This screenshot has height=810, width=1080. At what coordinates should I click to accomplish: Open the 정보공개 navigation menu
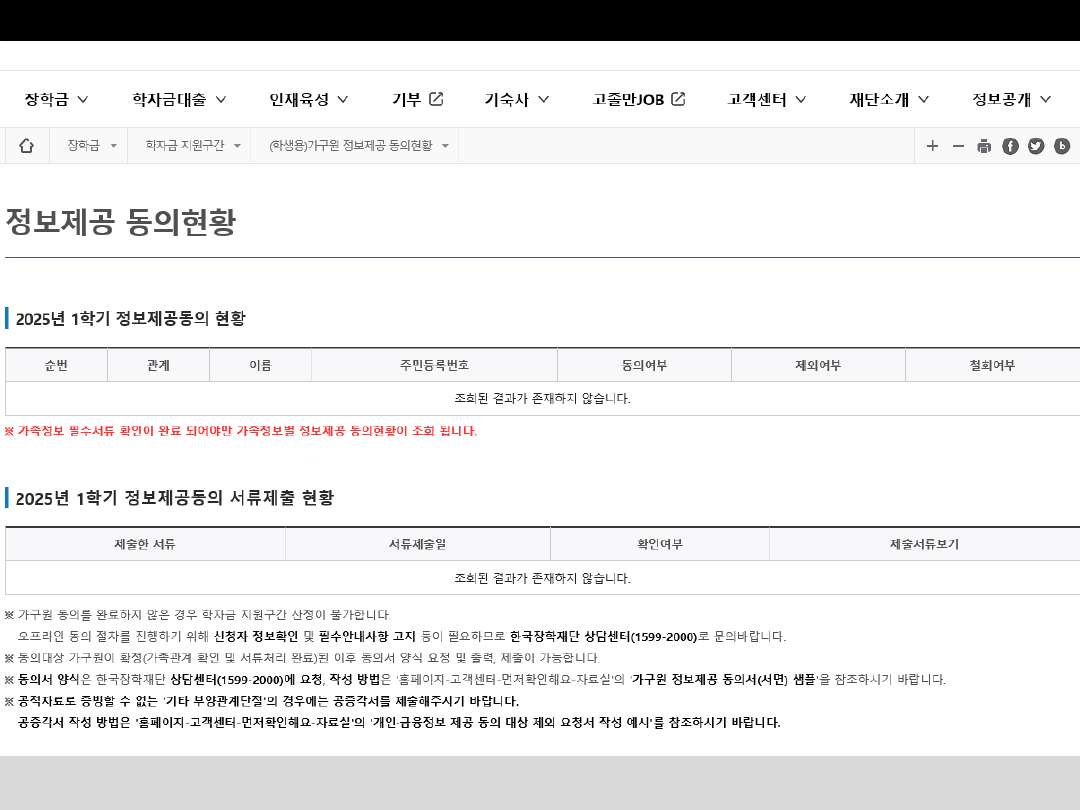tap(1012, 99)
